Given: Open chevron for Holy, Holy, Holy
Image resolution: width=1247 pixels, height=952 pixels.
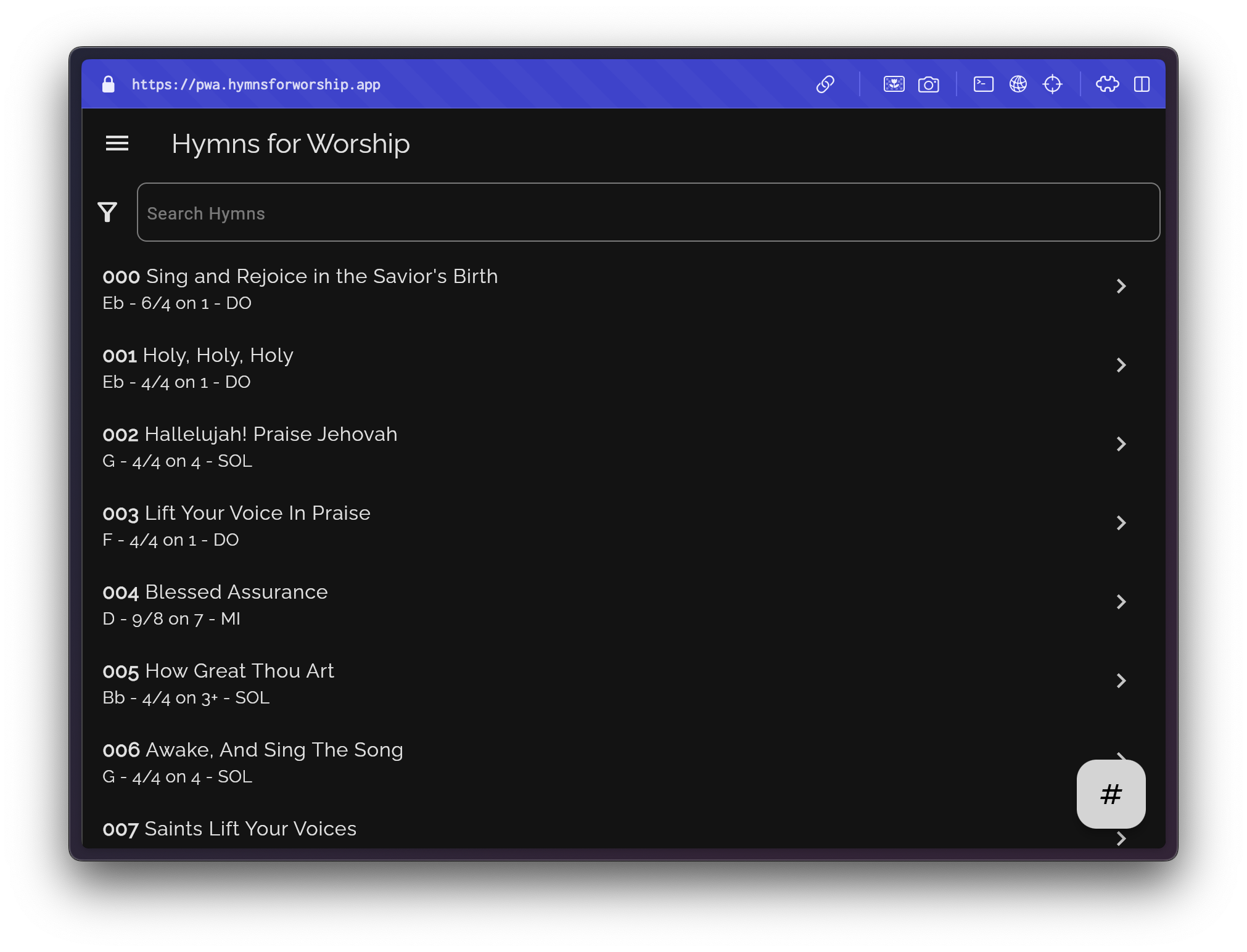Looking at the screenshot, I should click(1121, 365).
